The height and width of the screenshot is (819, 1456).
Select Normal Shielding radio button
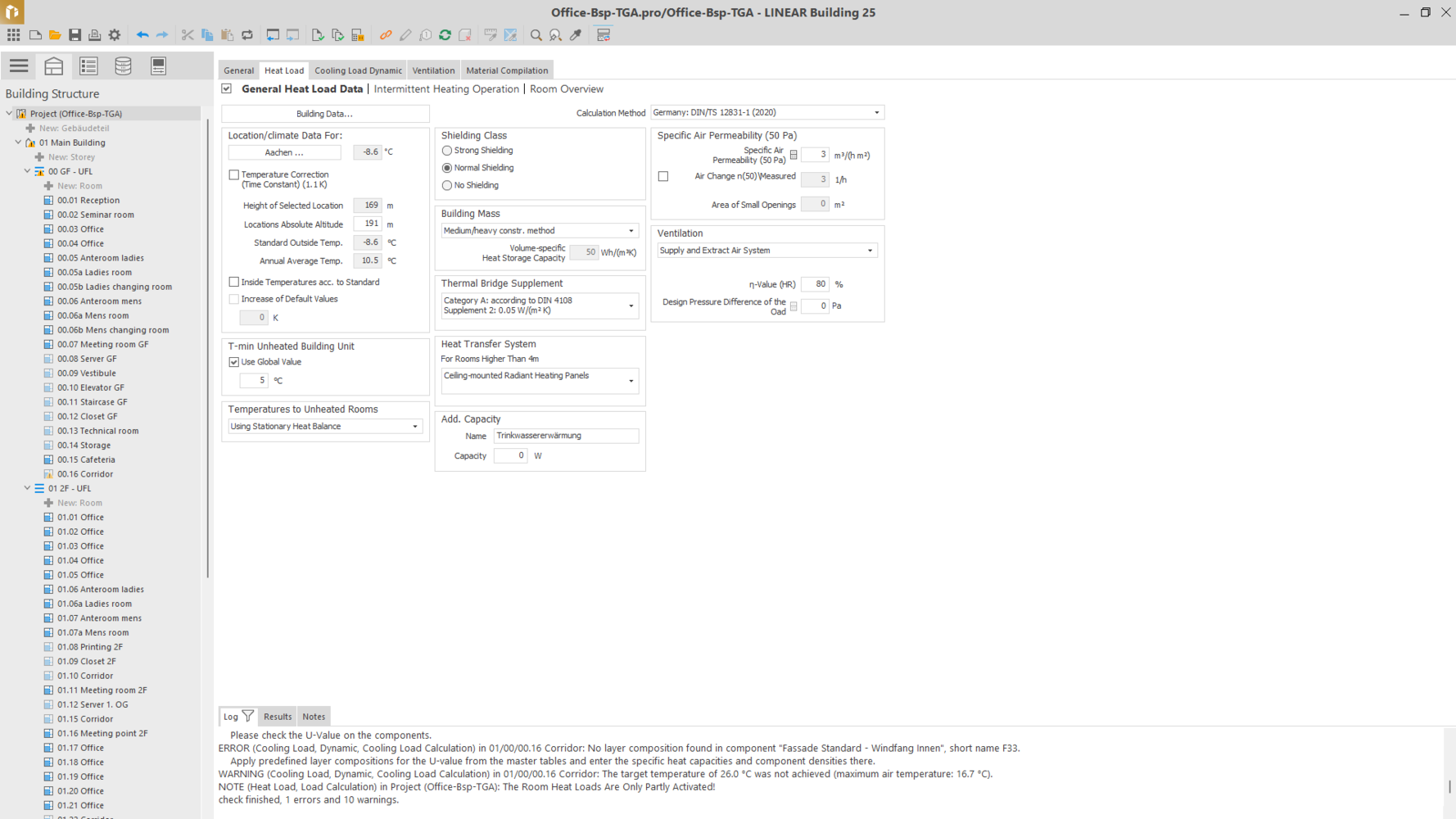pos(447,168)
